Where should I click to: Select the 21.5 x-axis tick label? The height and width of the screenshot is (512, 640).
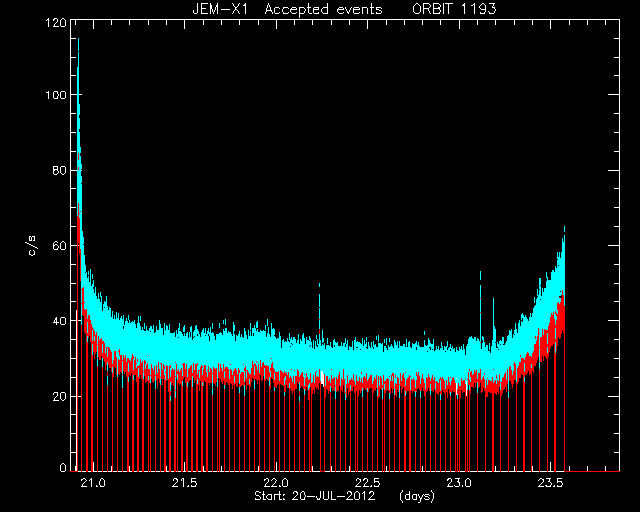click(184, 483)
